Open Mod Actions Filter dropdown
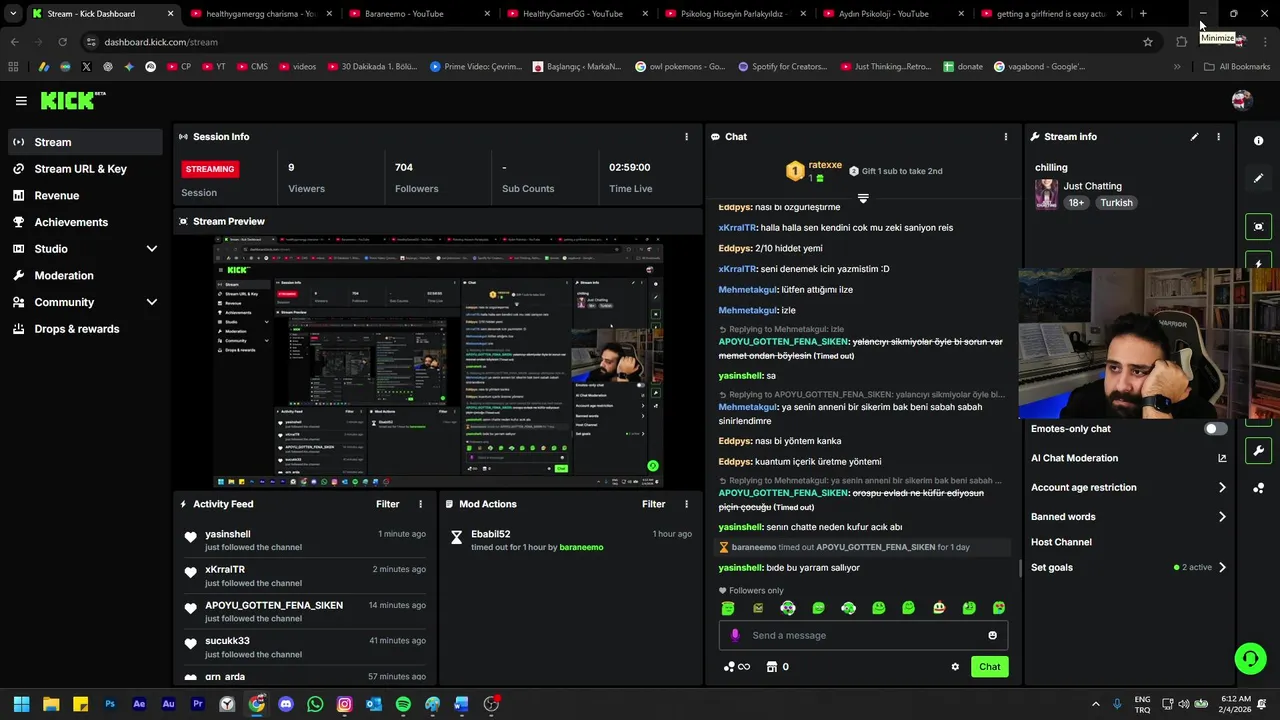Screen dimensions: 1280x720 coord(654,504)
